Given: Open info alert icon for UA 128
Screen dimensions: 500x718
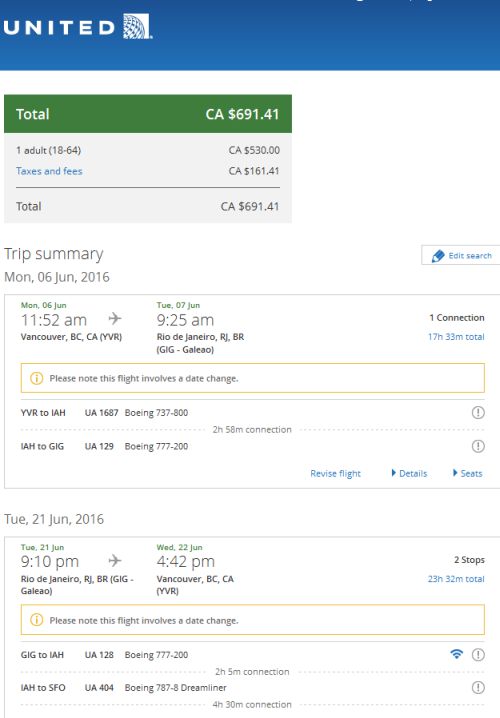Looking at the screenshot, I should (x=478, y=655).
